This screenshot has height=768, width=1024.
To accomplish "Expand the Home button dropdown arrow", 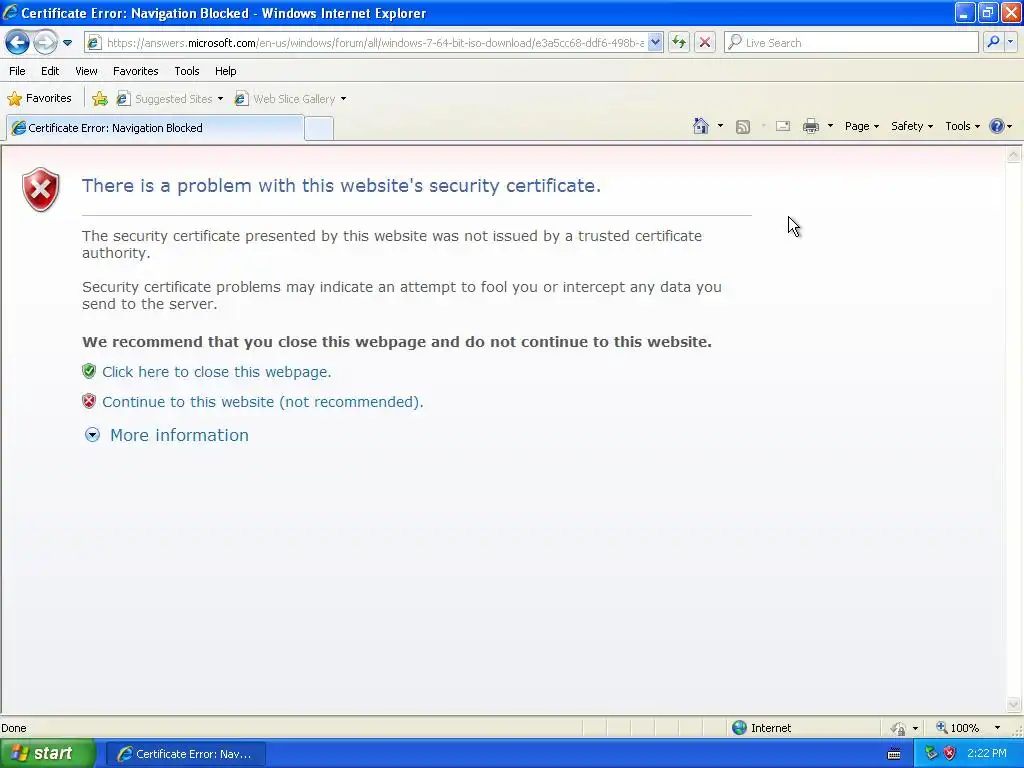I will pos(720,126).
